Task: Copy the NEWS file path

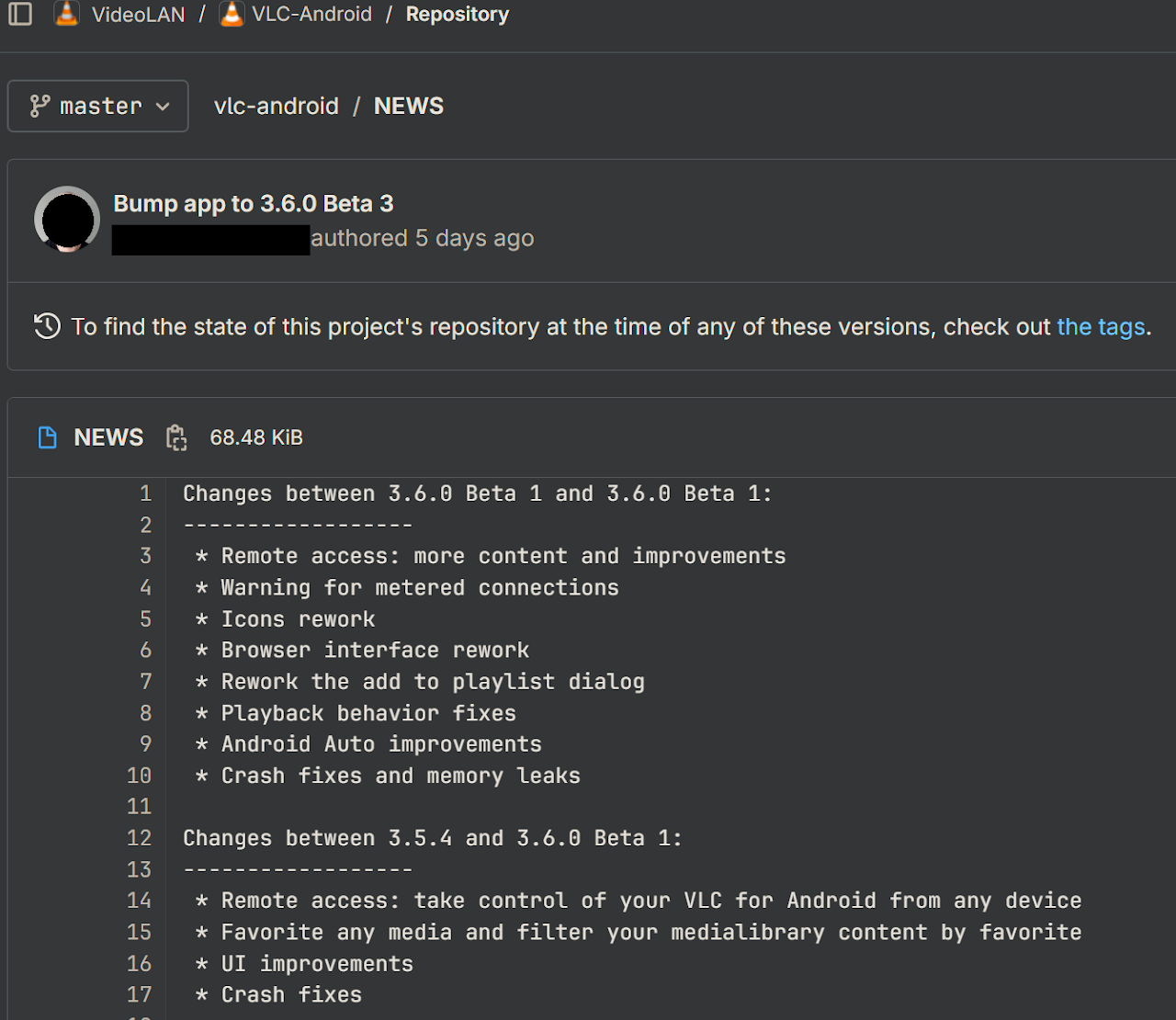Action: [176, 437]
